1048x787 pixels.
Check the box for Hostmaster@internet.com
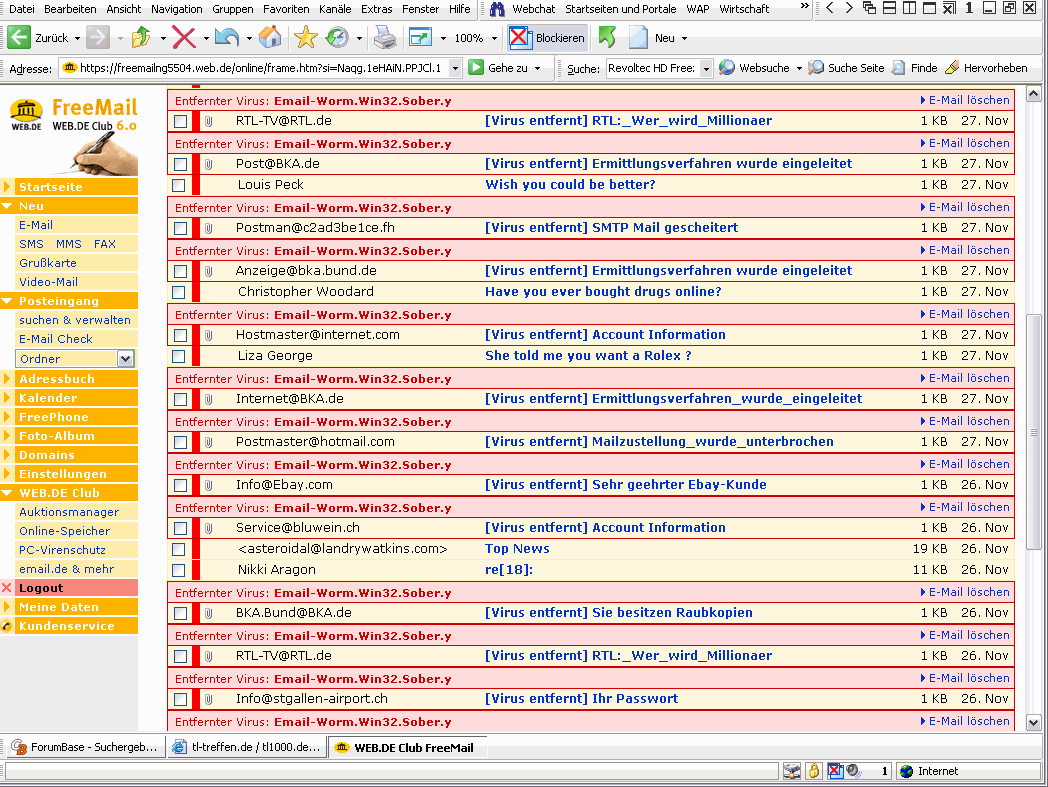[180, 336]
